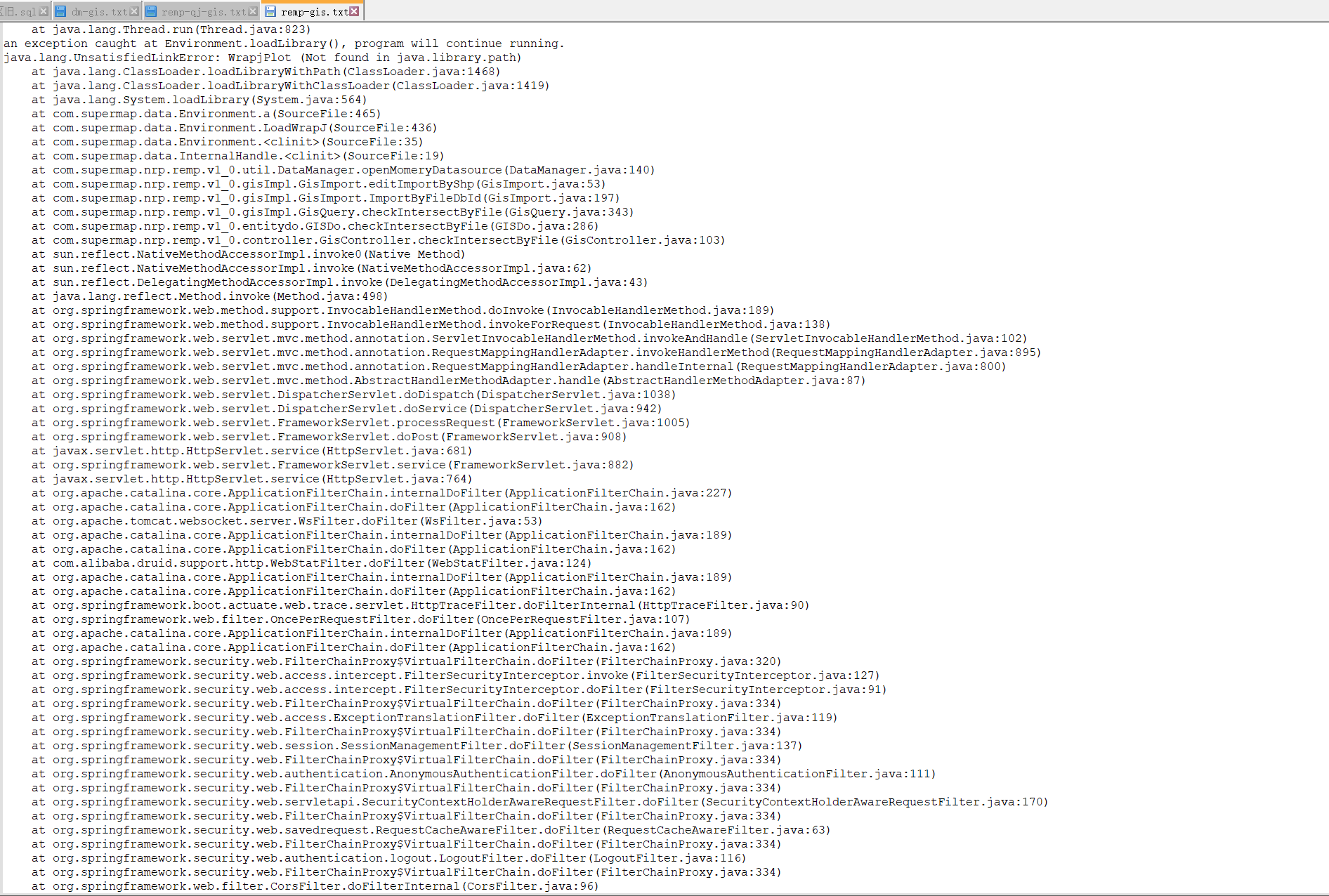This screenshot has width=1329, height=896.
Task: Close the remp-qj-gis.txt tab
Action: pyautogui.click(x=253, y=11)
